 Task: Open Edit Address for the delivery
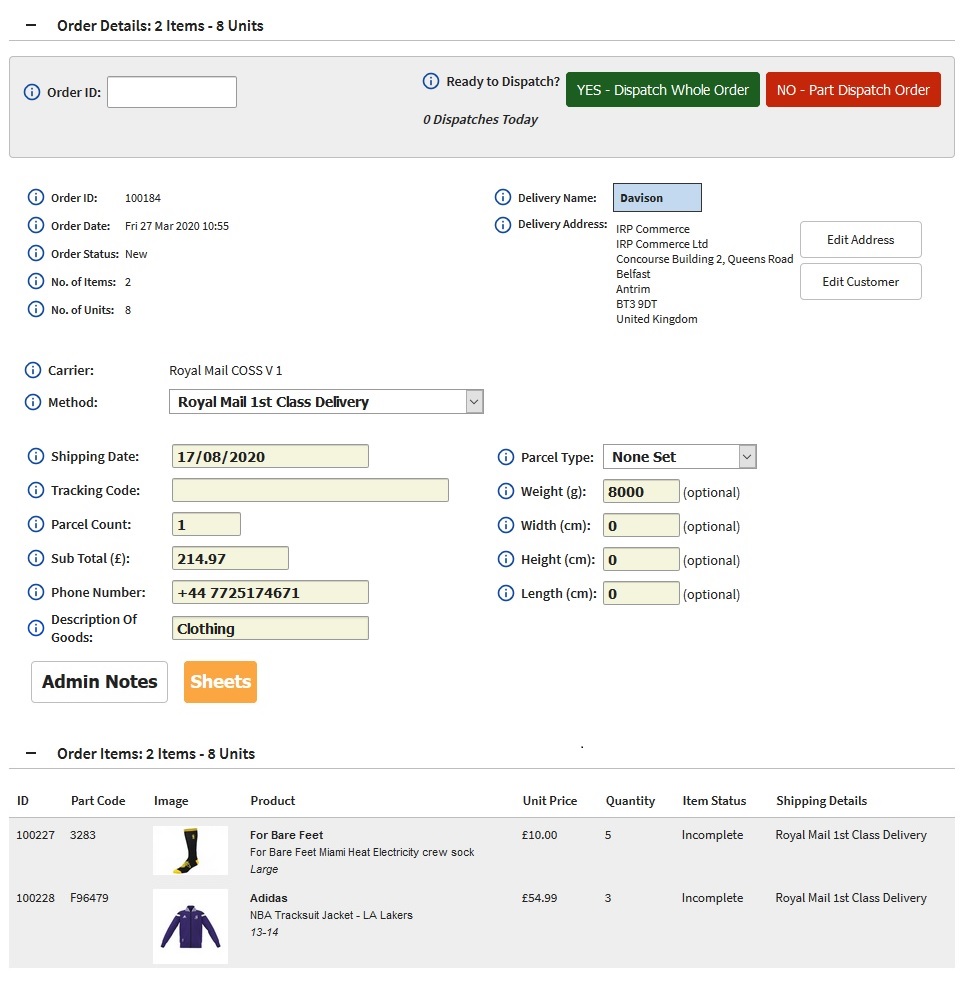(x=859, y=239)
